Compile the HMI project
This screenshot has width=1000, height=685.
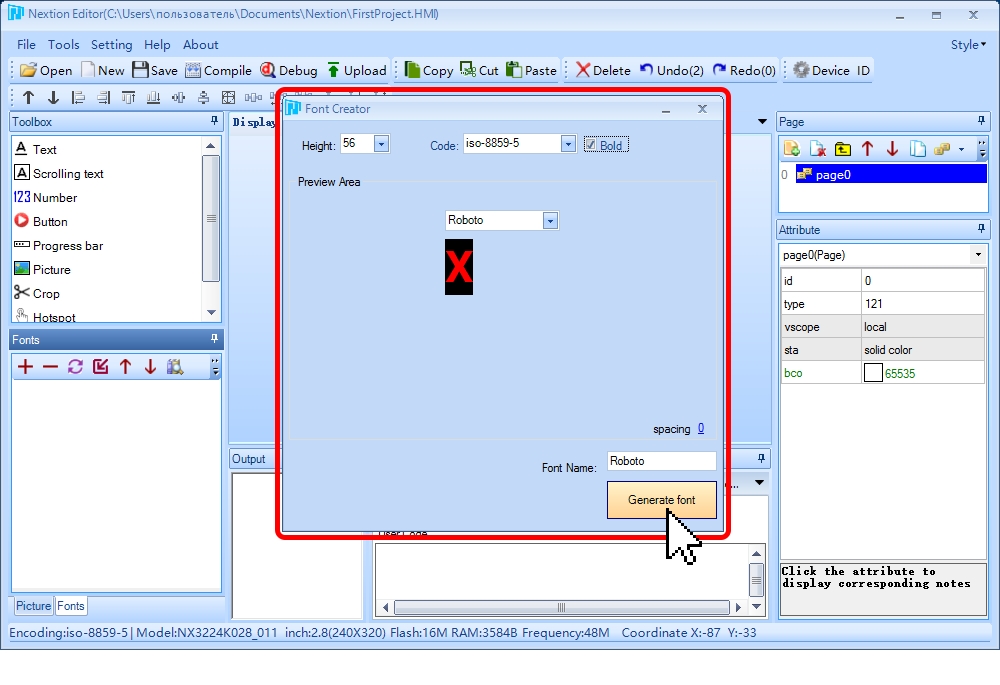point(218,70)
